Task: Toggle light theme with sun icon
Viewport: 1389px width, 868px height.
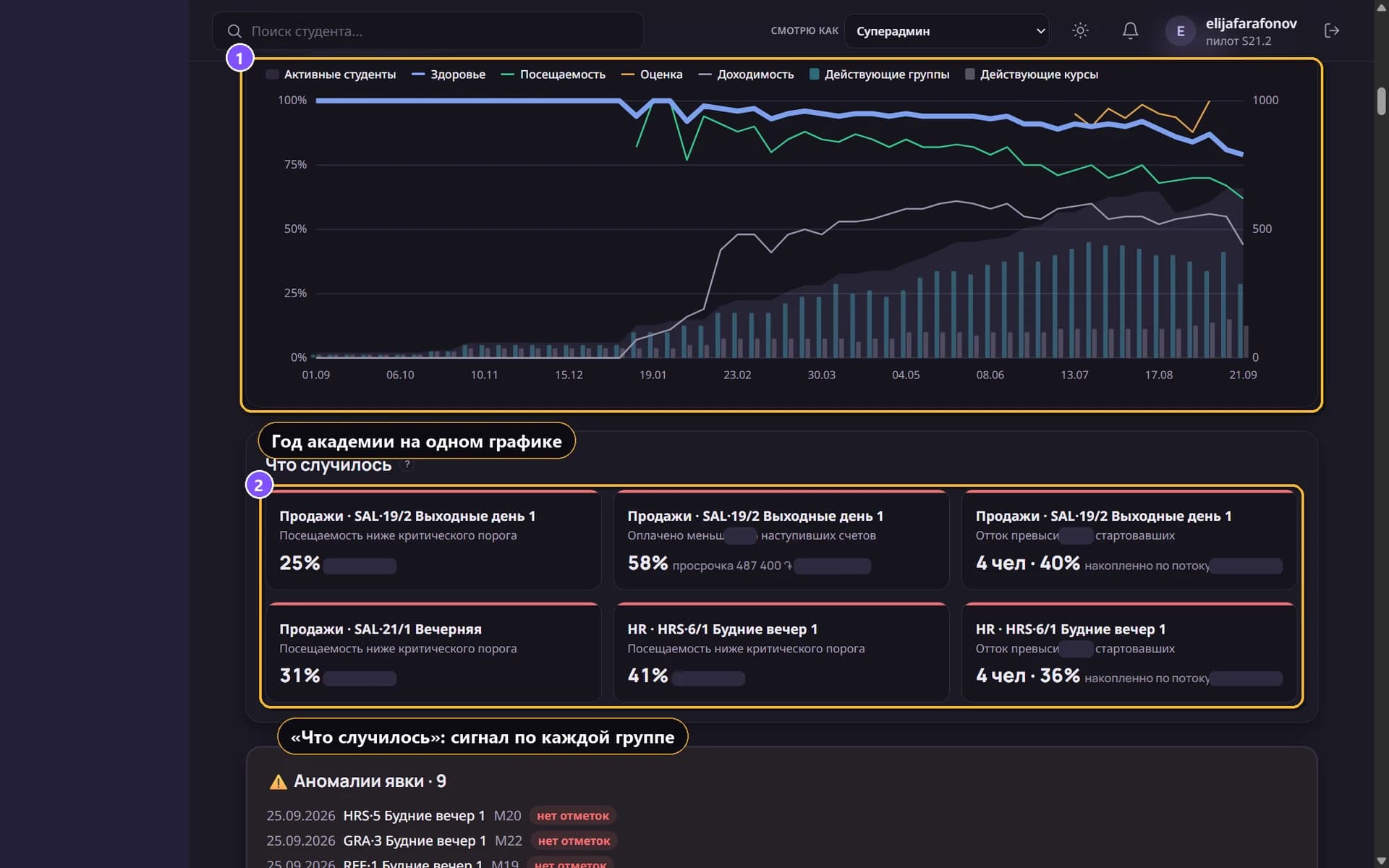Action: coord(1080,30)
